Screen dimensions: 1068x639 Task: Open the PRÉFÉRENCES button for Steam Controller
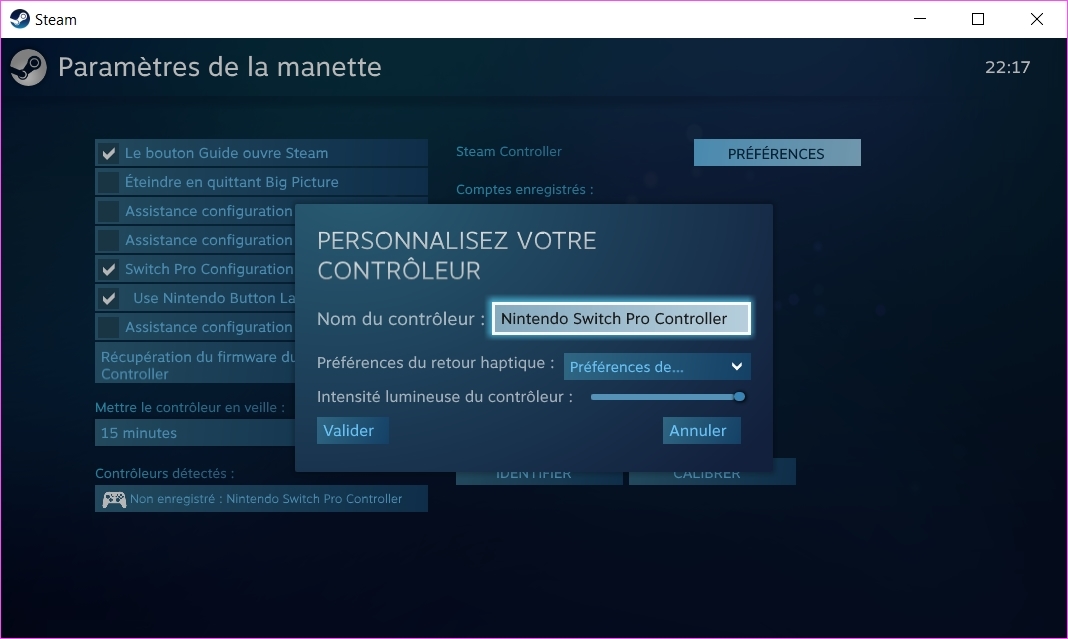(776, 153)
